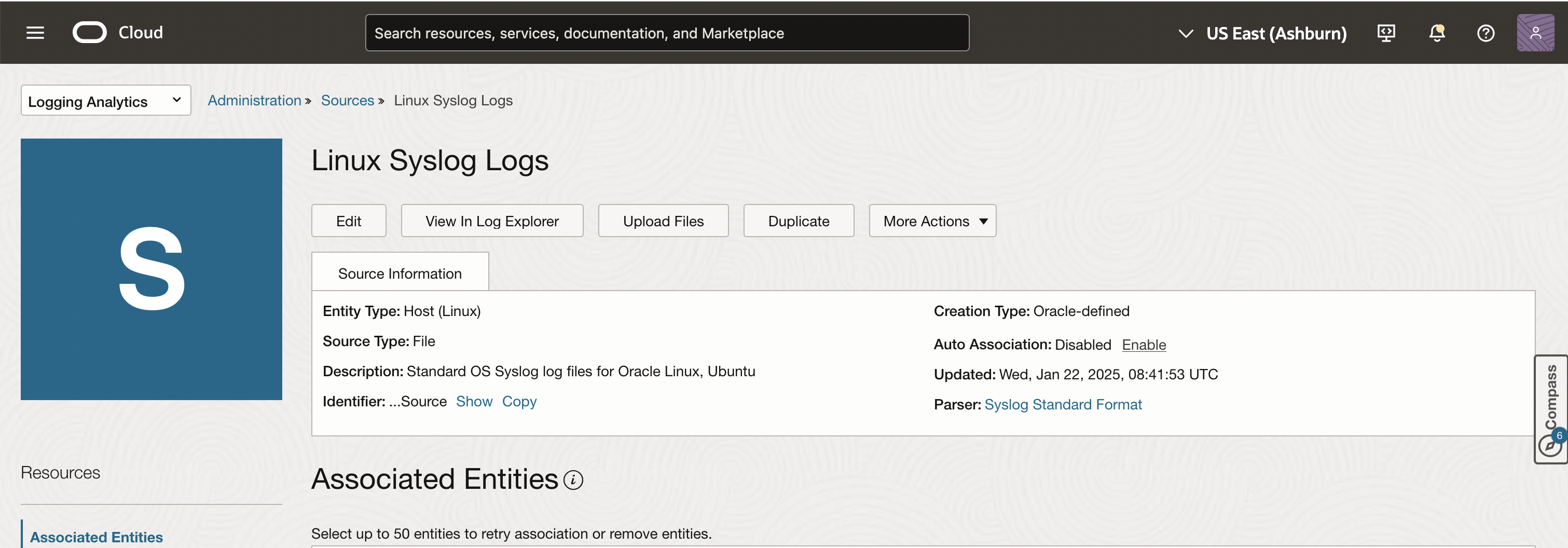1568x548 pixels.
Task: Open the Cloud Shell developer tools icon
Action: click(x=1386, y=33)
